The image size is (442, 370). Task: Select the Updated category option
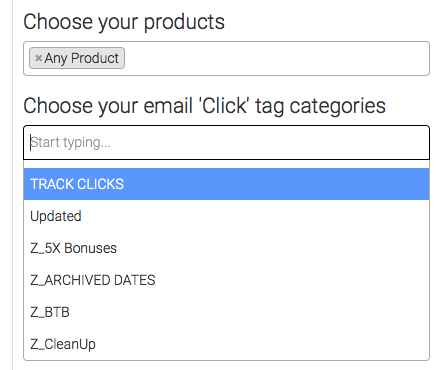(x=226, y=216)
